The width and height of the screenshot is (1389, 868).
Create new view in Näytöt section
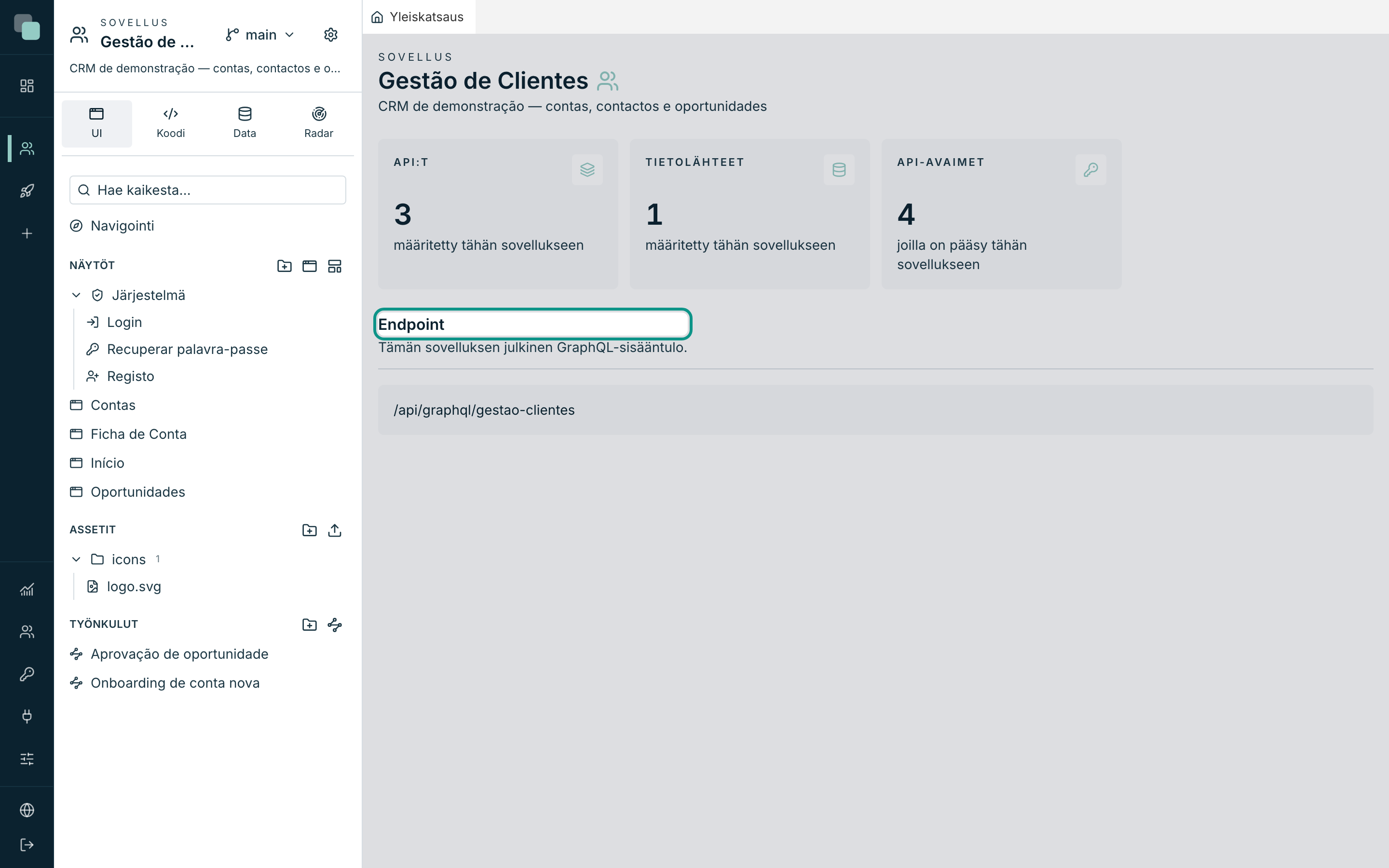click(x=310, y=266)
